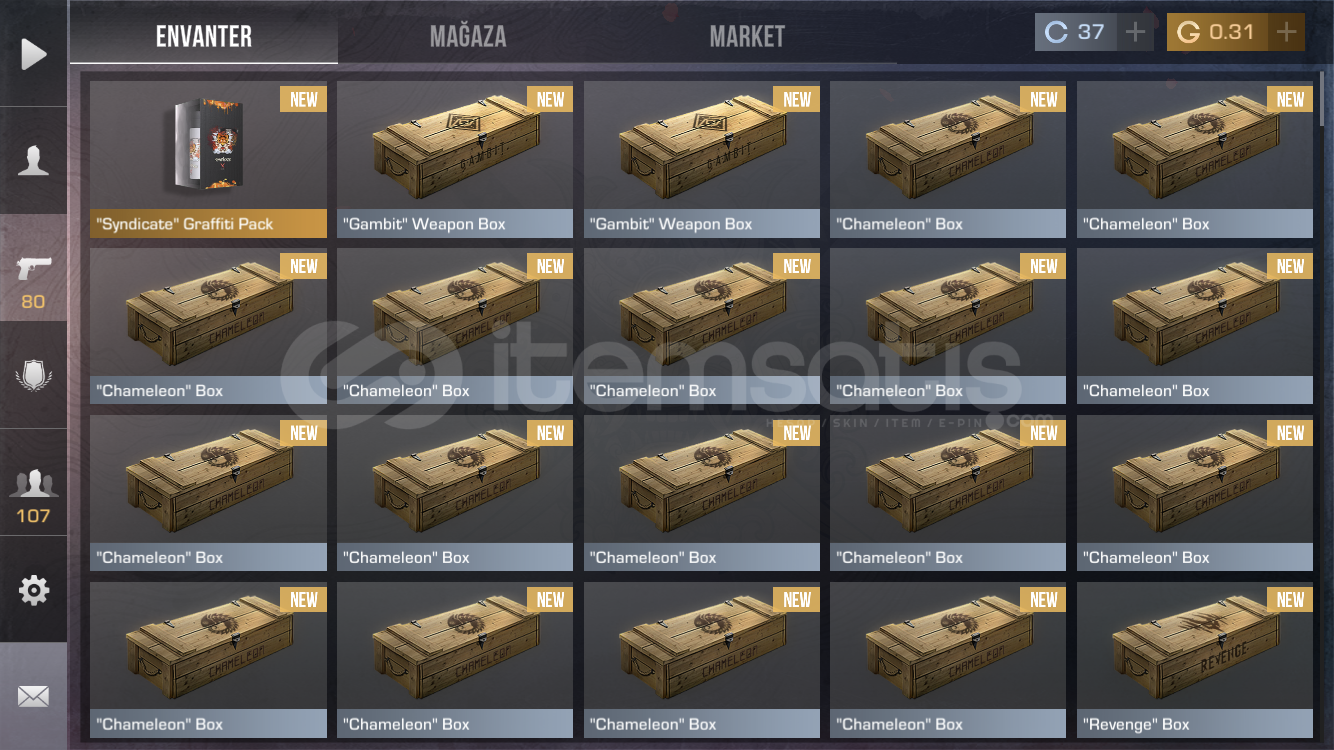Click the play arrow icon in sidebar
This screenshot has height=750, width=1334.
pyautogui.click(x=34, y=54)
